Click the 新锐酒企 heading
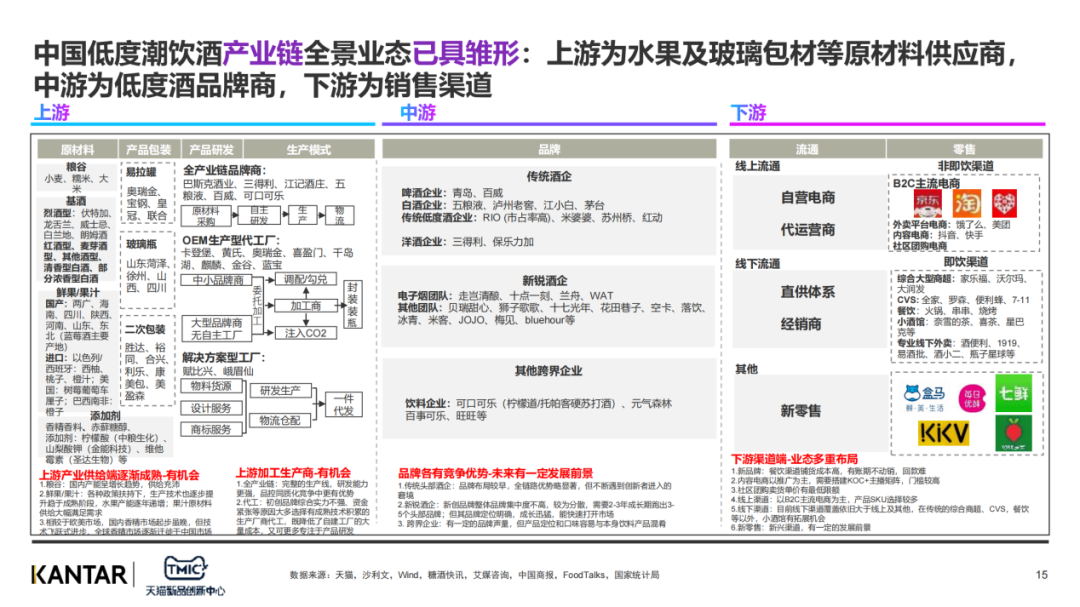The height and width of the screenshot is (607, 1080). pos(545,280)
